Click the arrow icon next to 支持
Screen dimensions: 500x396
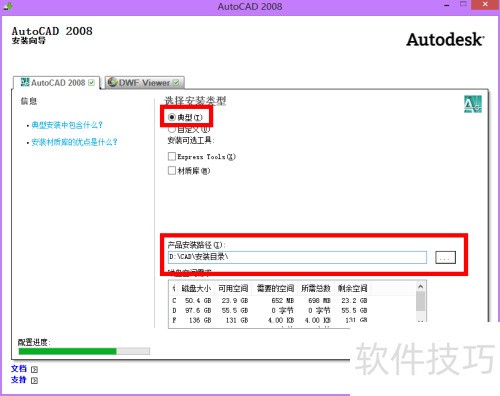click(34, 380)
